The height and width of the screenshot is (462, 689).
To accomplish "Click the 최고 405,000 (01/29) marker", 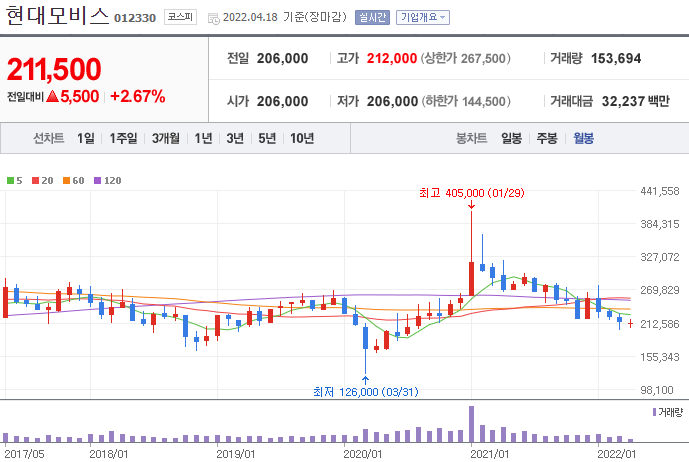I will click(471, 193).
